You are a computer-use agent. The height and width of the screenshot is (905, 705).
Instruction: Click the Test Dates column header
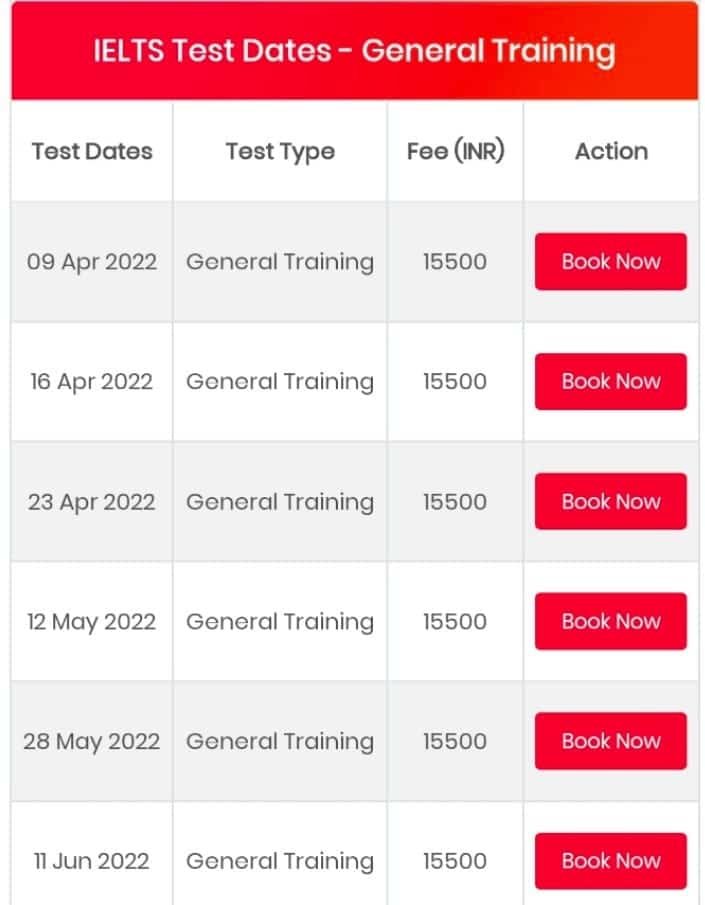click(x=90, y=151)
